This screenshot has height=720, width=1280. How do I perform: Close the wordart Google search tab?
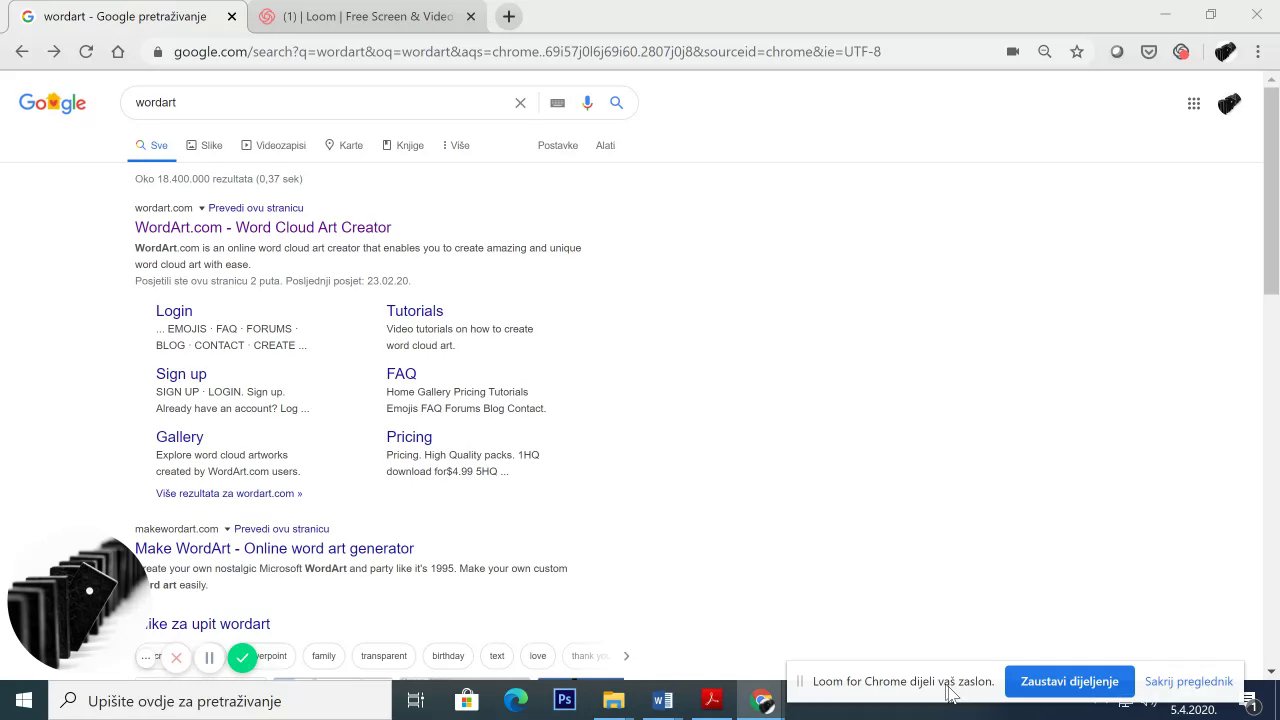232,17
